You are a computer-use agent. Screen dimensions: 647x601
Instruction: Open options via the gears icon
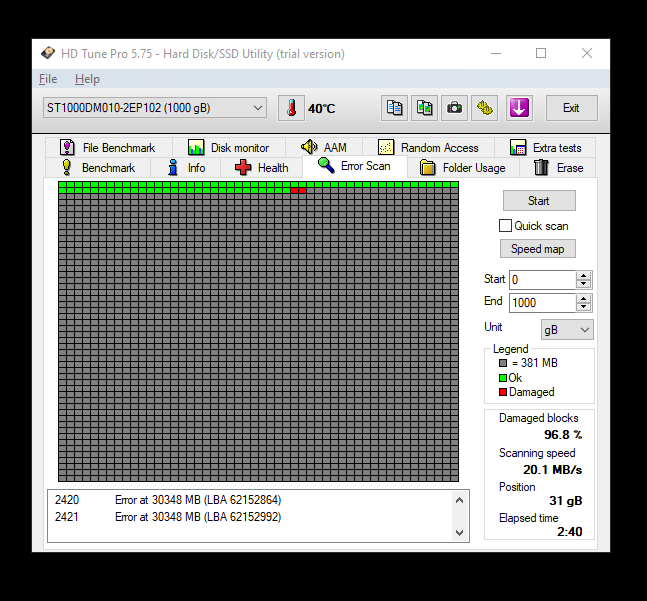click(x=484, y=108)
